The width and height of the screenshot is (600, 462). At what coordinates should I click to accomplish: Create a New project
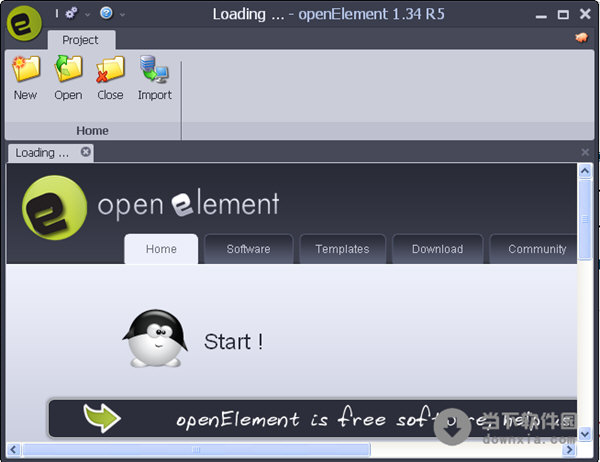pos(26,78)
